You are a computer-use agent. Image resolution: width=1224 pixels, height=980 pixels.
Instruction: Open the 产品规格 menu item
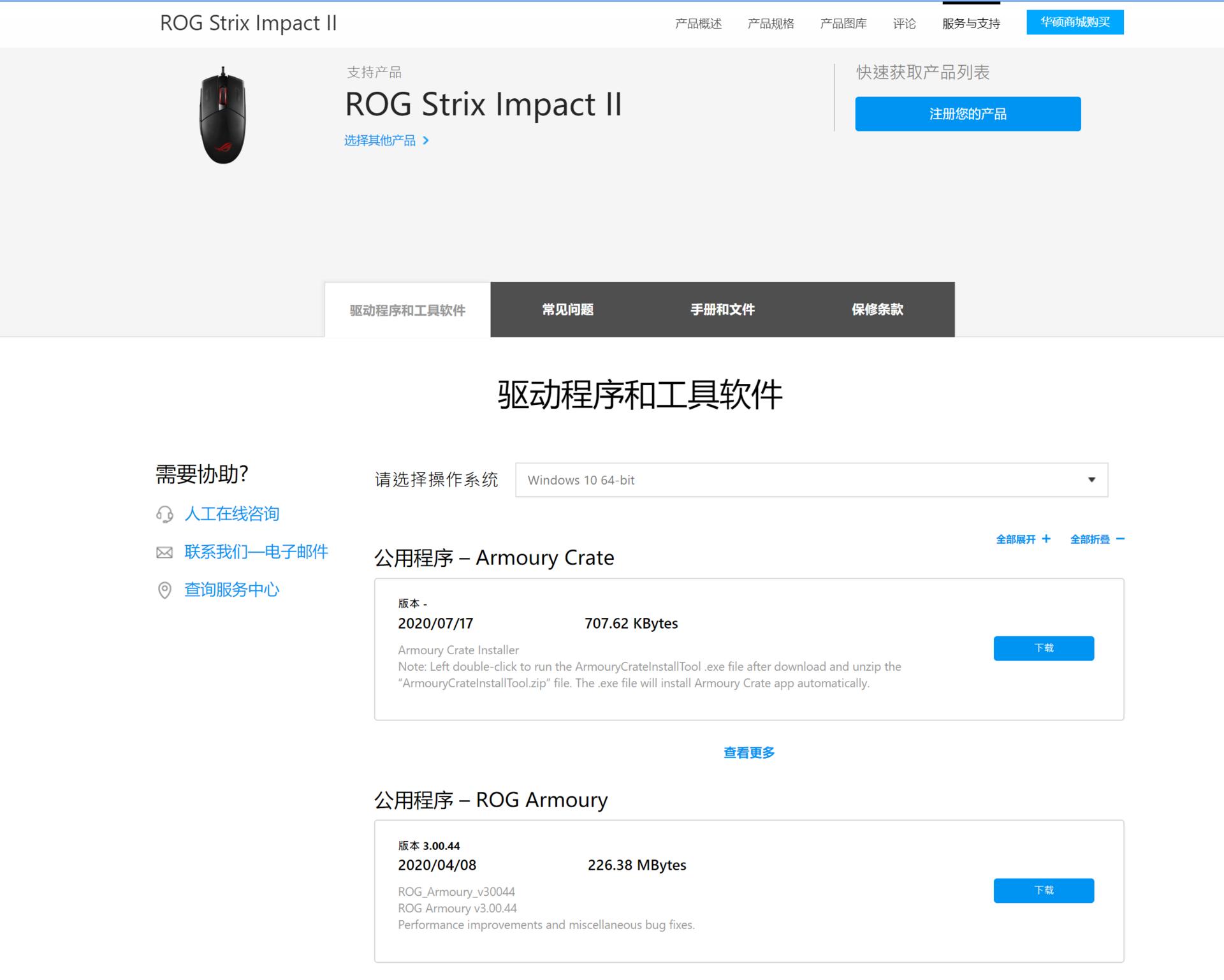[771, 23]
